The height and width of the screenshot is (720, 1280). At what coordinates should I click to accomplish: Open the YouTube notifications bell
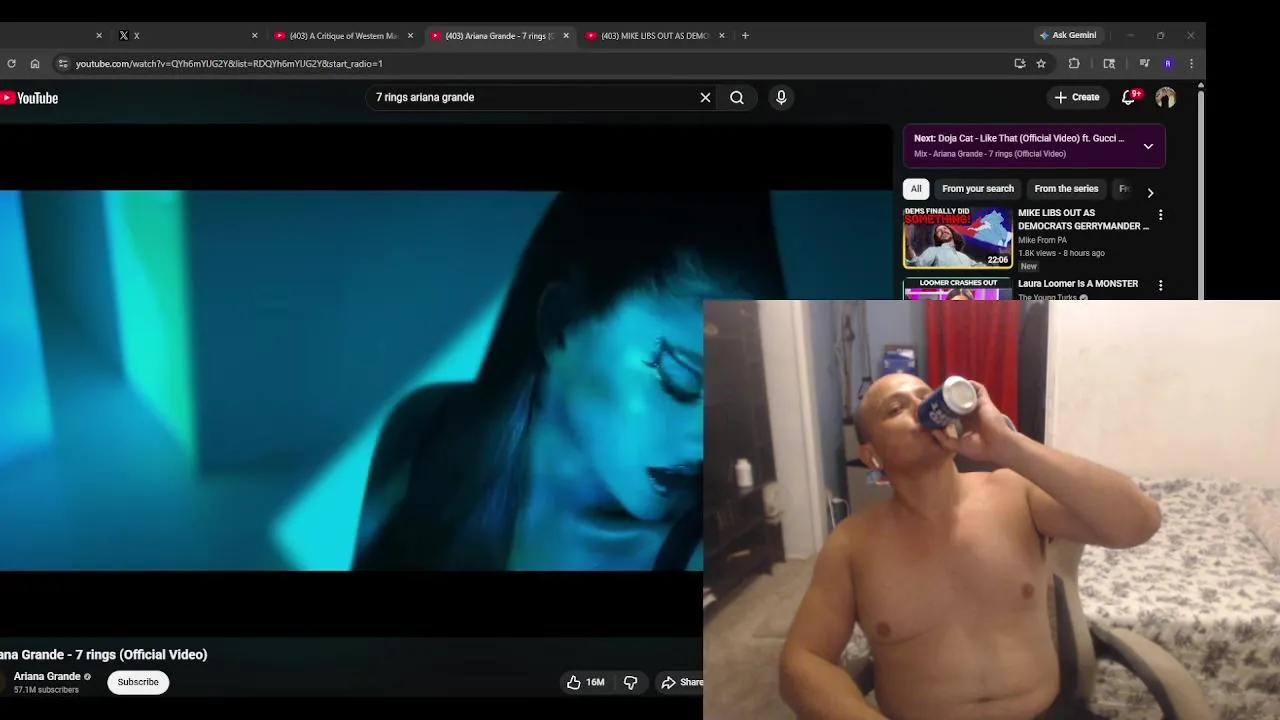1129,97
